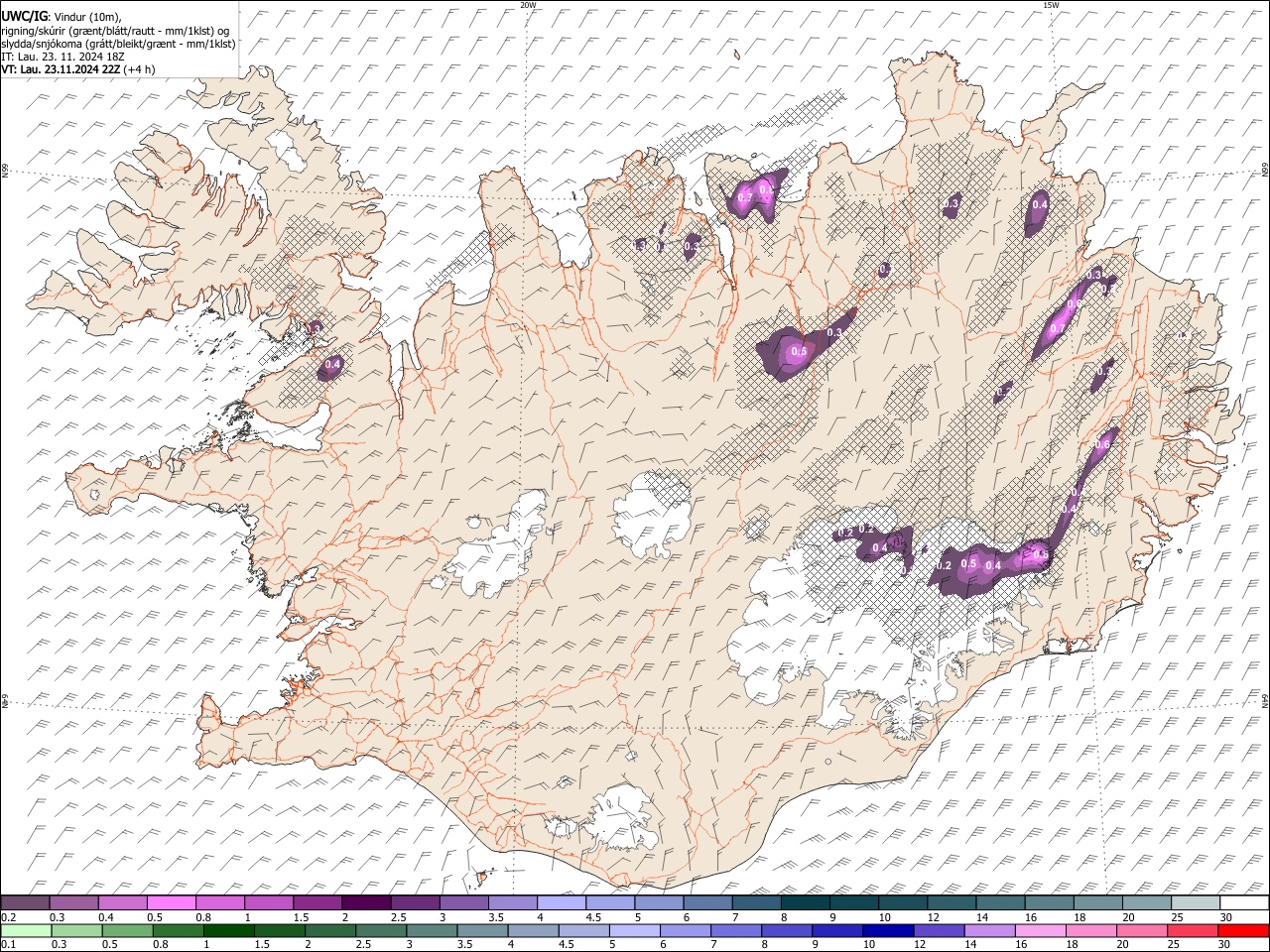The height and width of the screenshot is (952, 1270).
Task: Click the pale green 0.1–0.3 legend swatch
Action: tap(26, 930)
